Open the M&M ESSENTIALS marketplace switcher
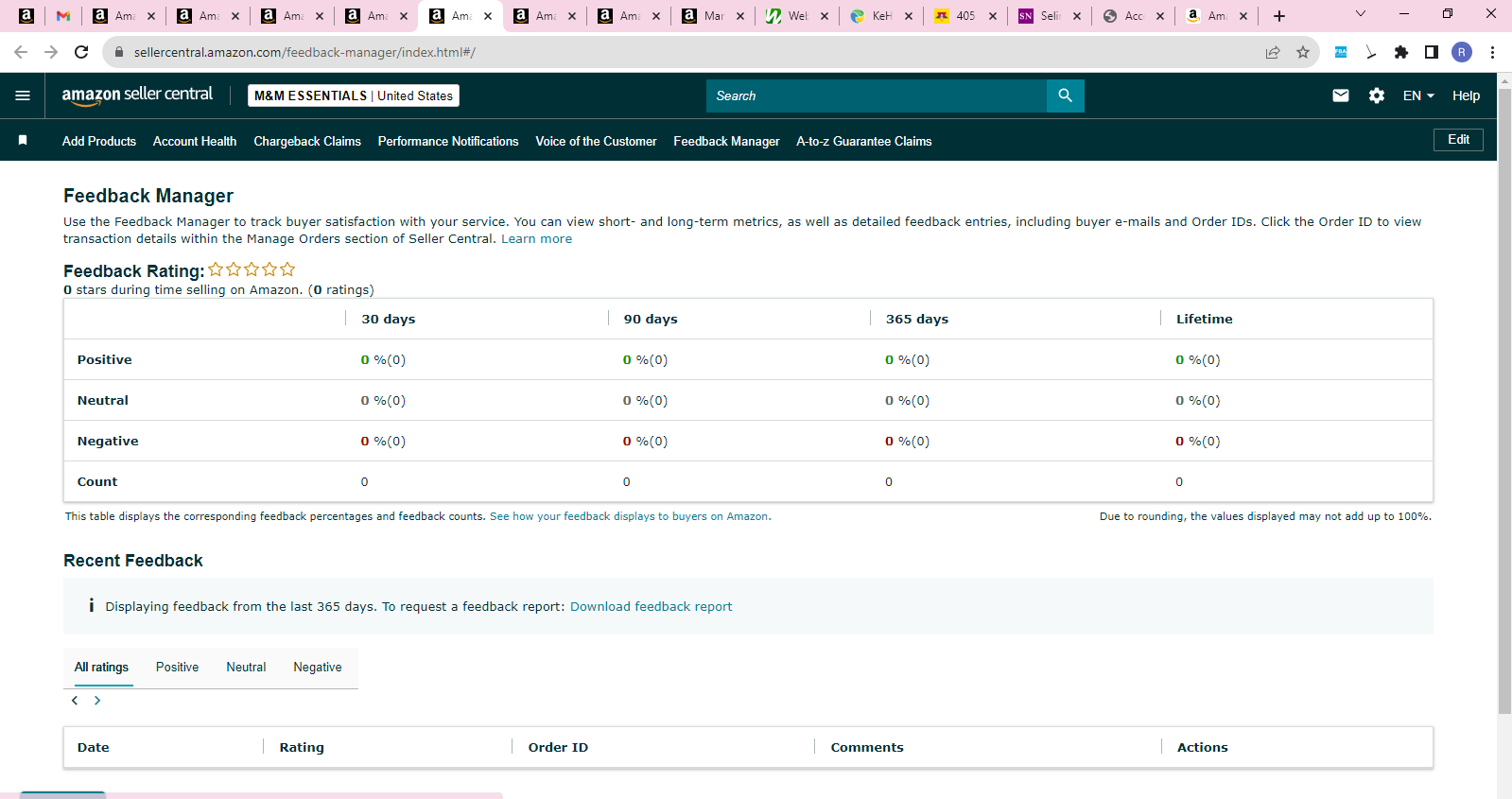The height and width of the screenshot is (799, 1512). pyautogui.click(x=354, y=96)
